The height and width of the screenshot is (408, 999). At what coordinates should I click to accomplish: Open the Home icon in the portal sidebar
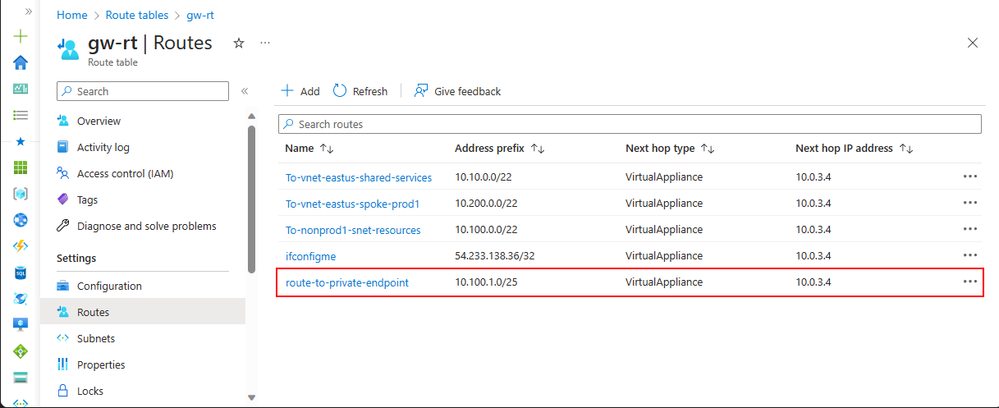pyautogui.click(x=21, y=62)
